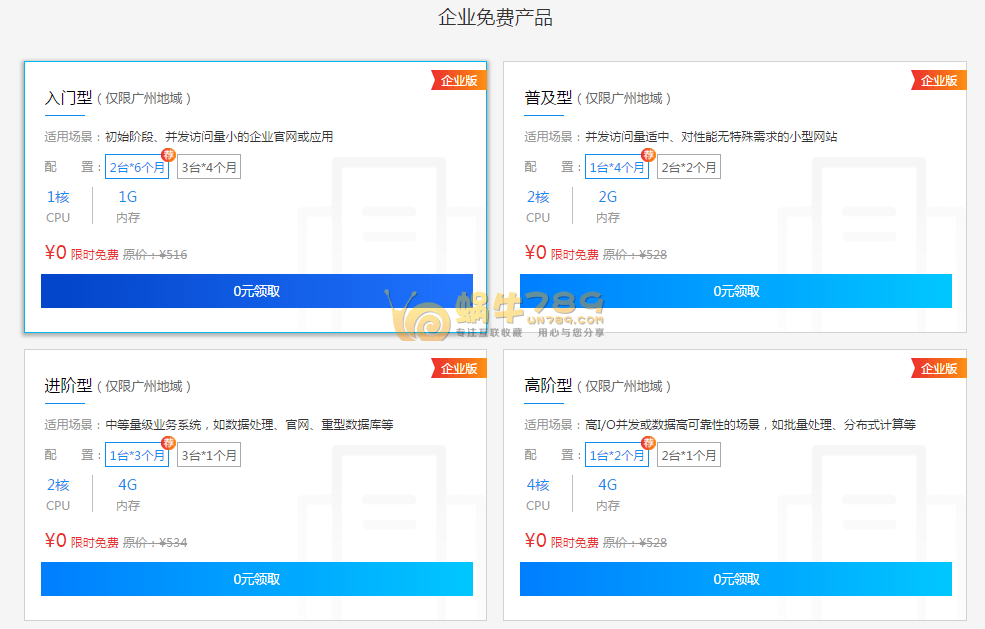Image resolution: width=985 pixels, height=629 pixels.
Task: Select the 3台*4个月 configuration for 入门型
Action: [x=208, y=167]
